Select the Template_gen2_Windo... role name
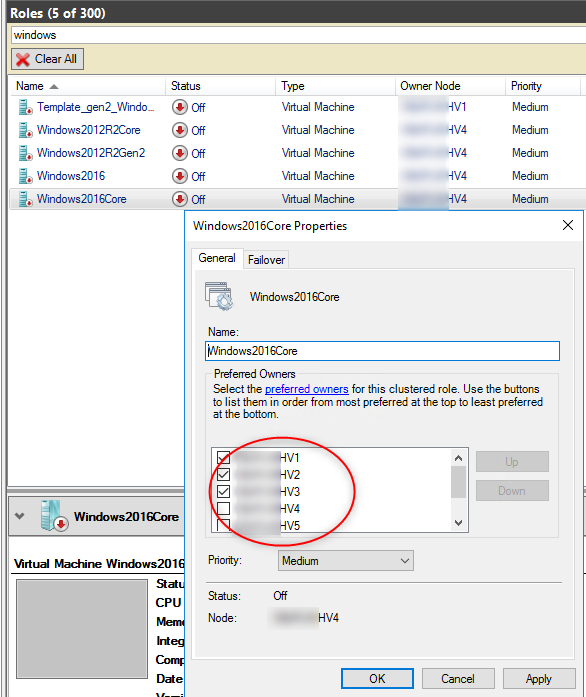586x697 pixels. pyautogui.click(x=96, y=107)
